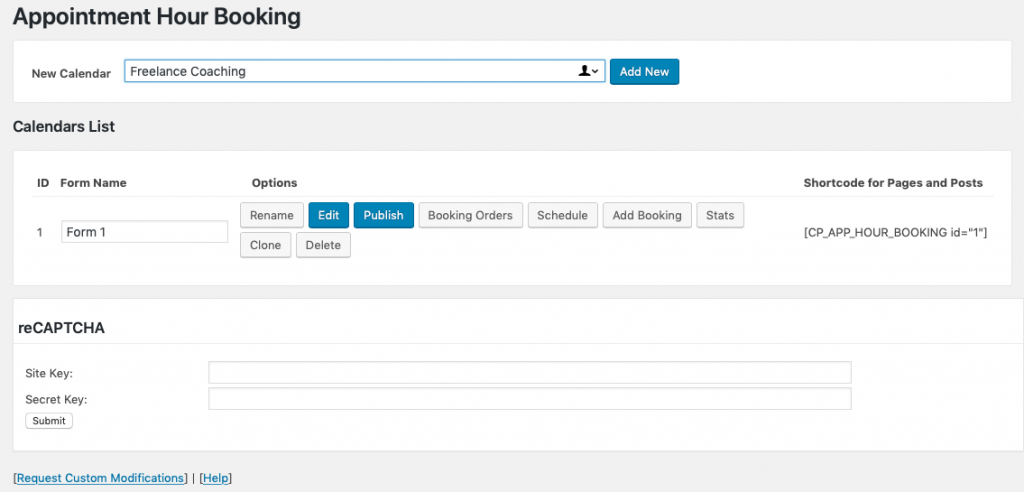The image size is (1024, 492).
Task: Delete the Form 1 calendar
Action: click(323, 245)
